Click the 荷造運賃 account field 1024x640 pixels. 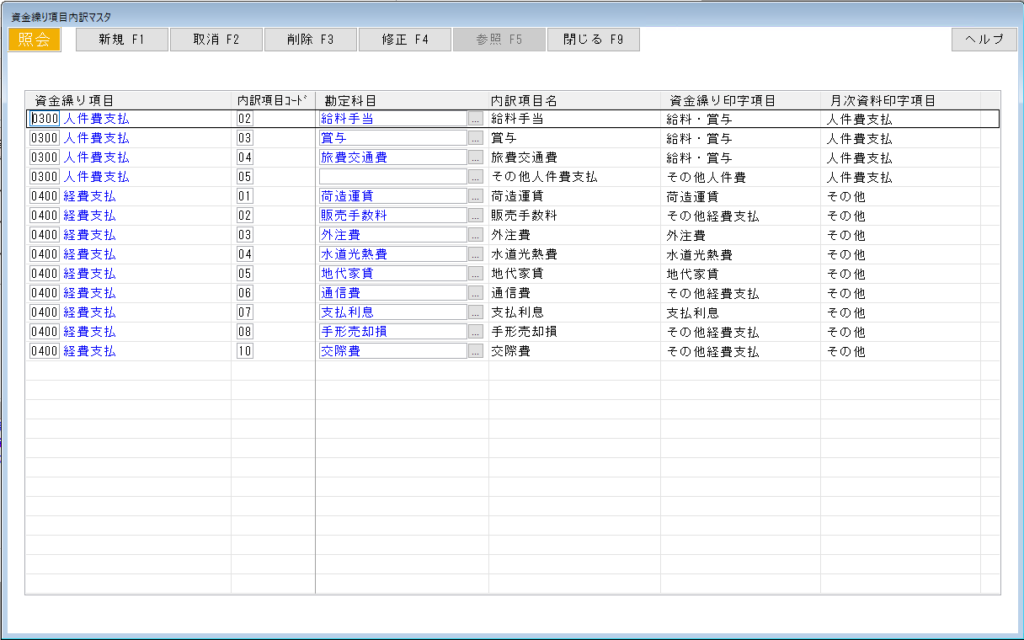pyautogui.click(x=392, y=196)
